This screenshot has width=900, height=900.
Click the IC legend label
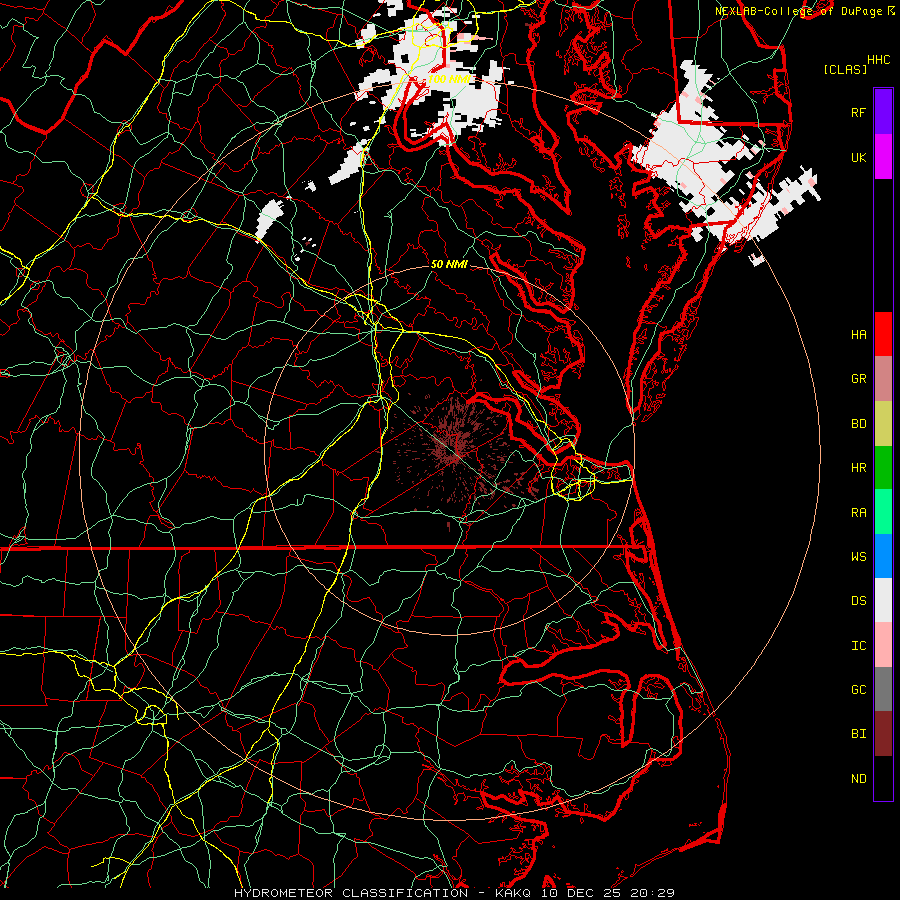[x=858, y=645]
